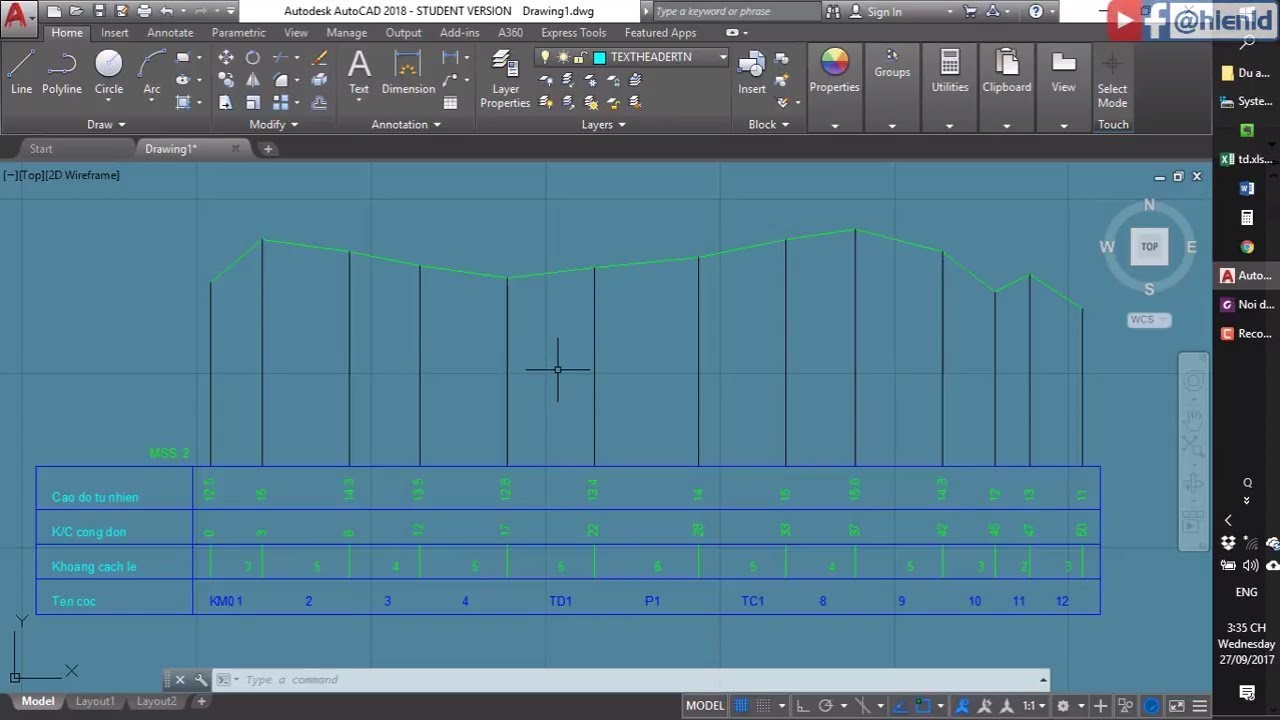Click the Insert block icon

click(752, 72)
